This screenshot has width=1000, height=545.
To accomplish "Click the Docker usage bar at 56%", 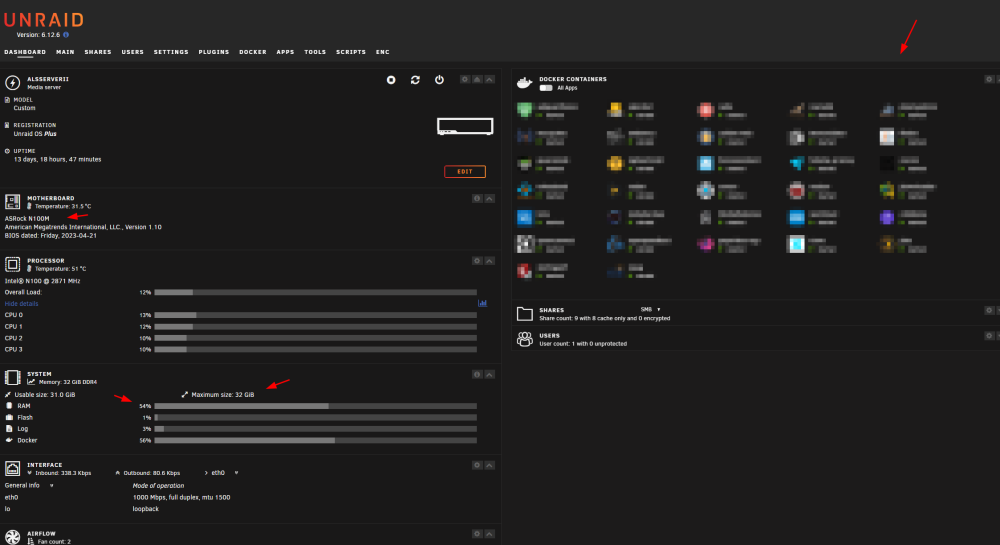I will (x=316, y=440).
